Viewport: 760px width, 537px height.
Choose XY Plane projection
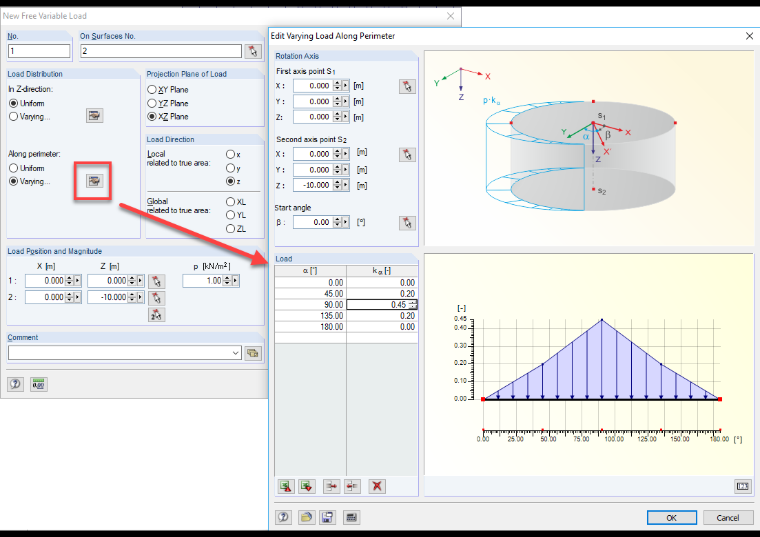pyautogui.click(x=152, y=90)
